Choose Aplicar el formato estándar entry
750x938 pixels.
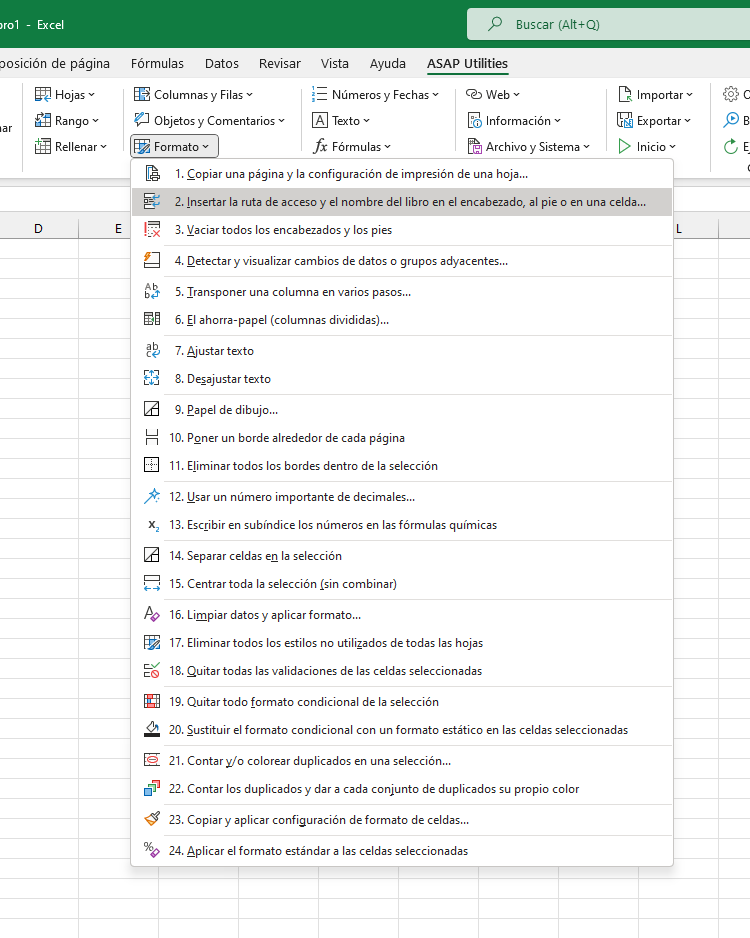pyautogui.click(x=402, y=850)
